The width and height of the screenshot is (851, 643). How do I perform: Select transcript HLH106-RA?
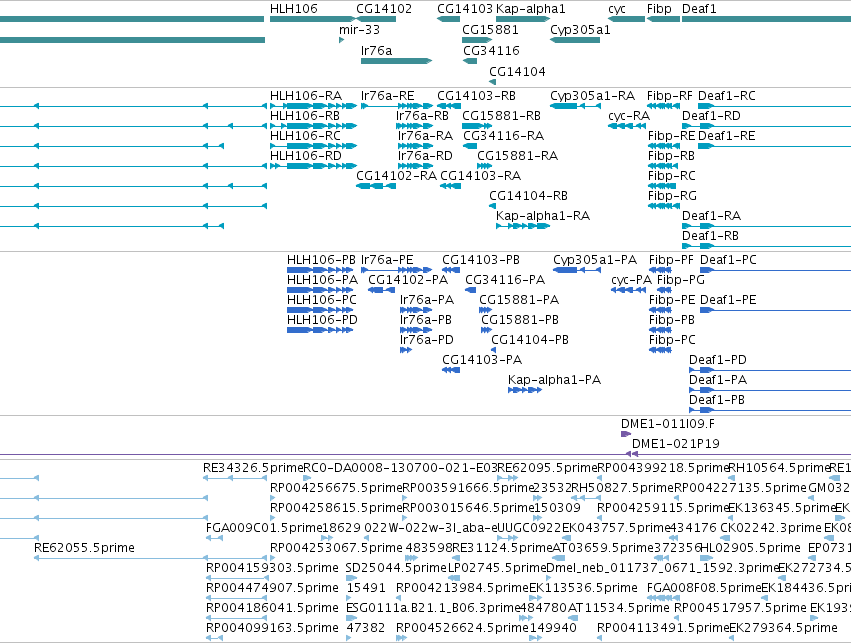click(x=313, y=106)
